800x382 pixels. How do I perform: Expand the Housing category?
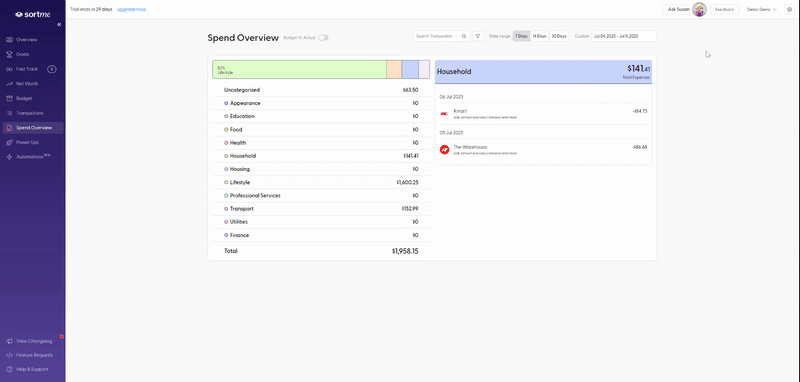point(321,169)
